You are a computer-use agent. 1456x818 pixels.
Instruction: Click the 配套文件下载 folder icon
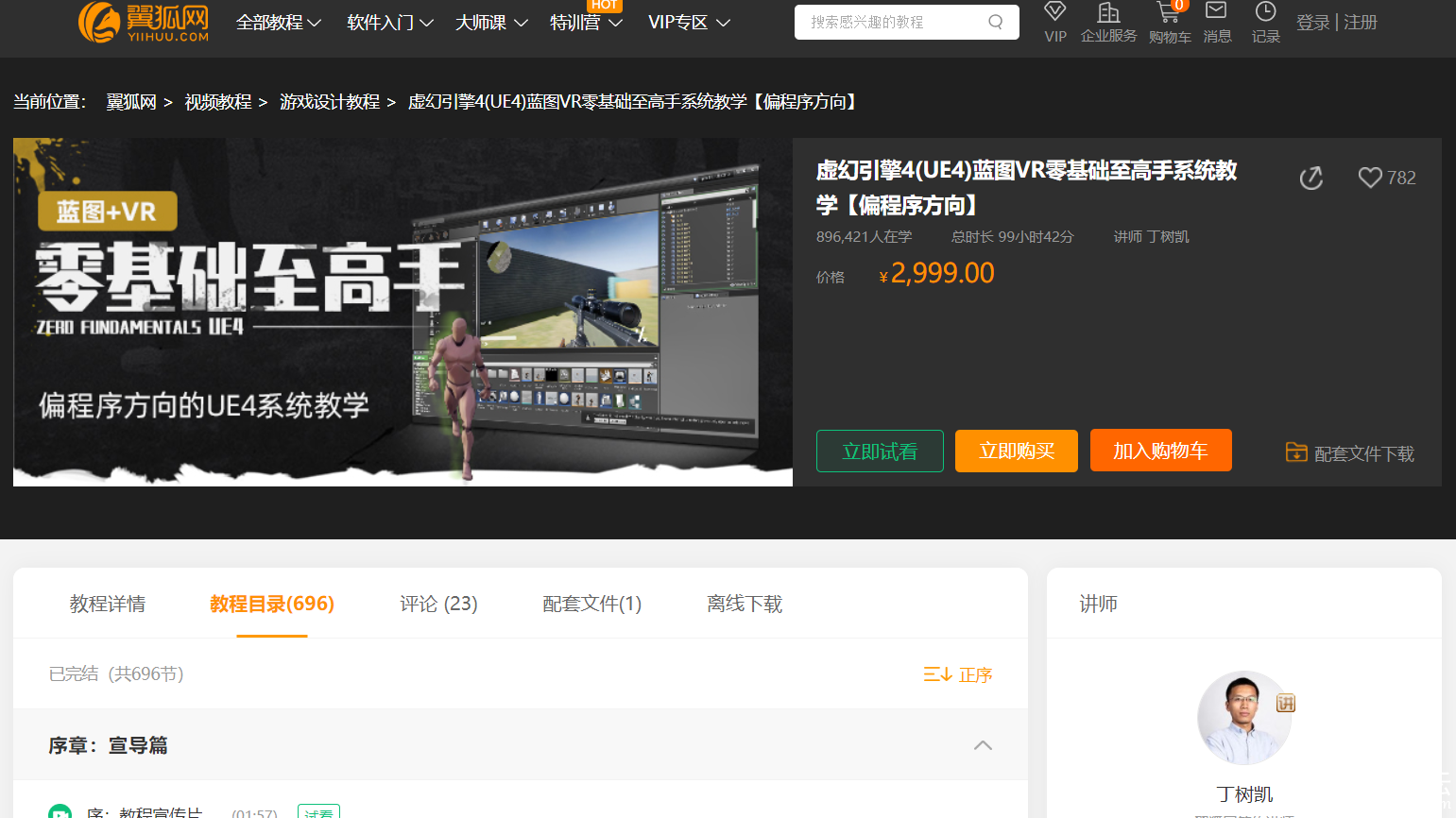[x=1296, y=452]
